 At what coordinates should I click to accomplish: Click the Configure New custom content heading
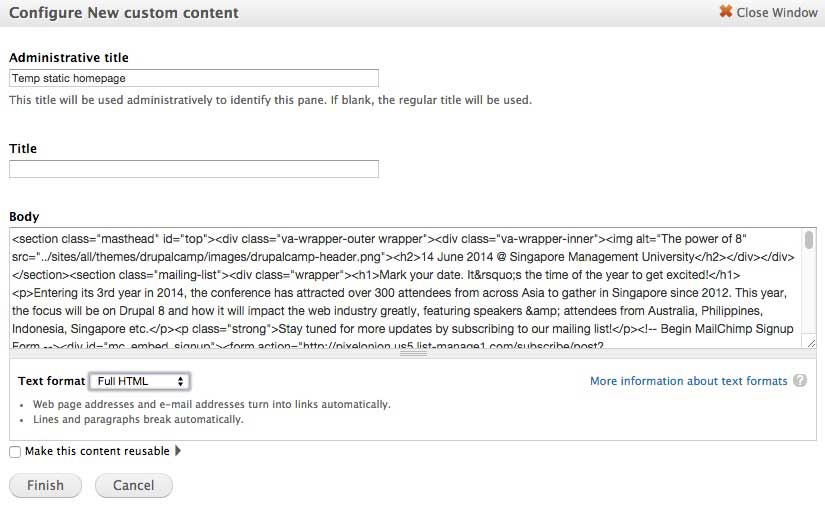coord(124,13)
